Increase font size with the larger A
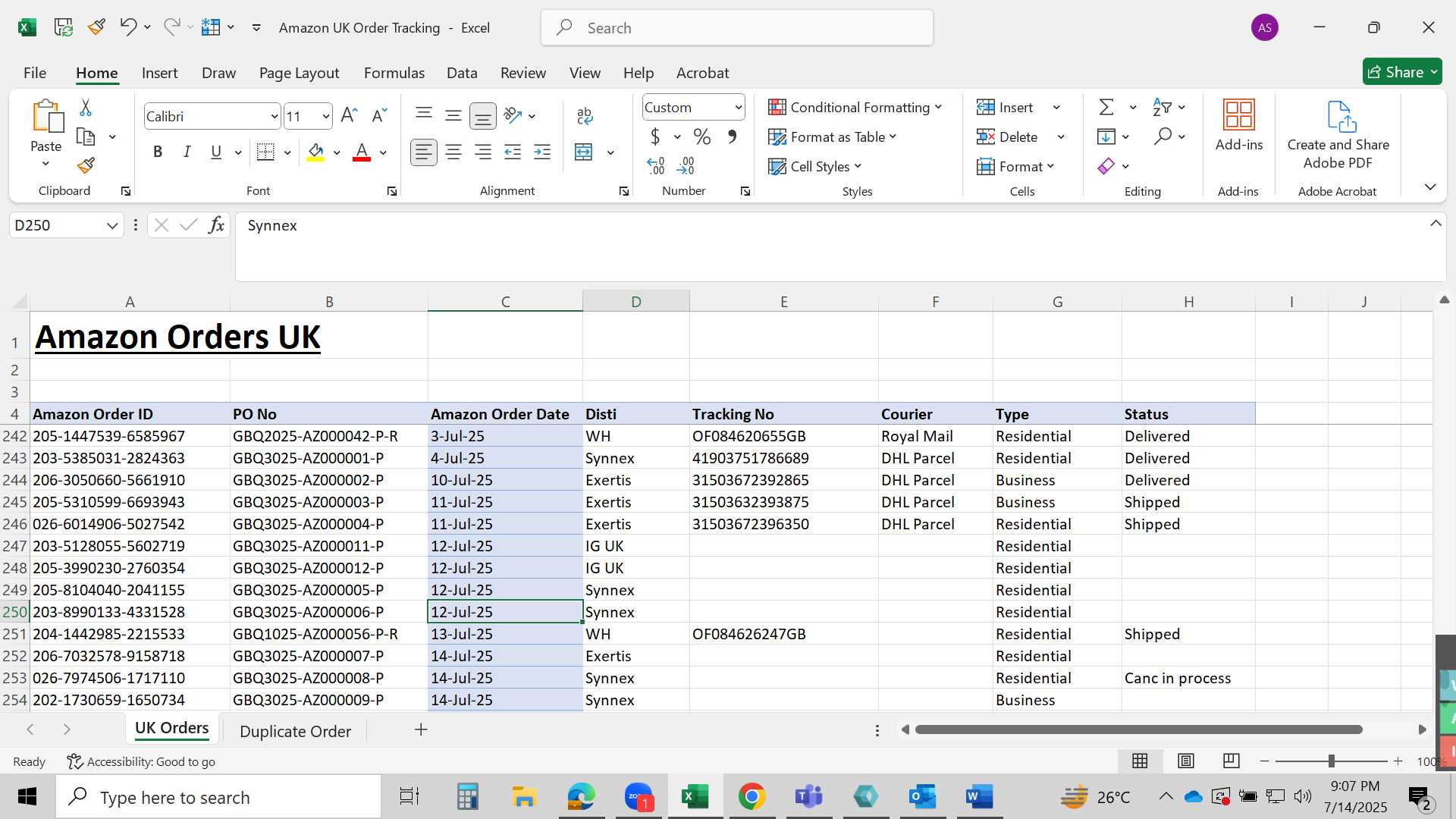Viewport: 1456px width, 819px height. (349, 115)
